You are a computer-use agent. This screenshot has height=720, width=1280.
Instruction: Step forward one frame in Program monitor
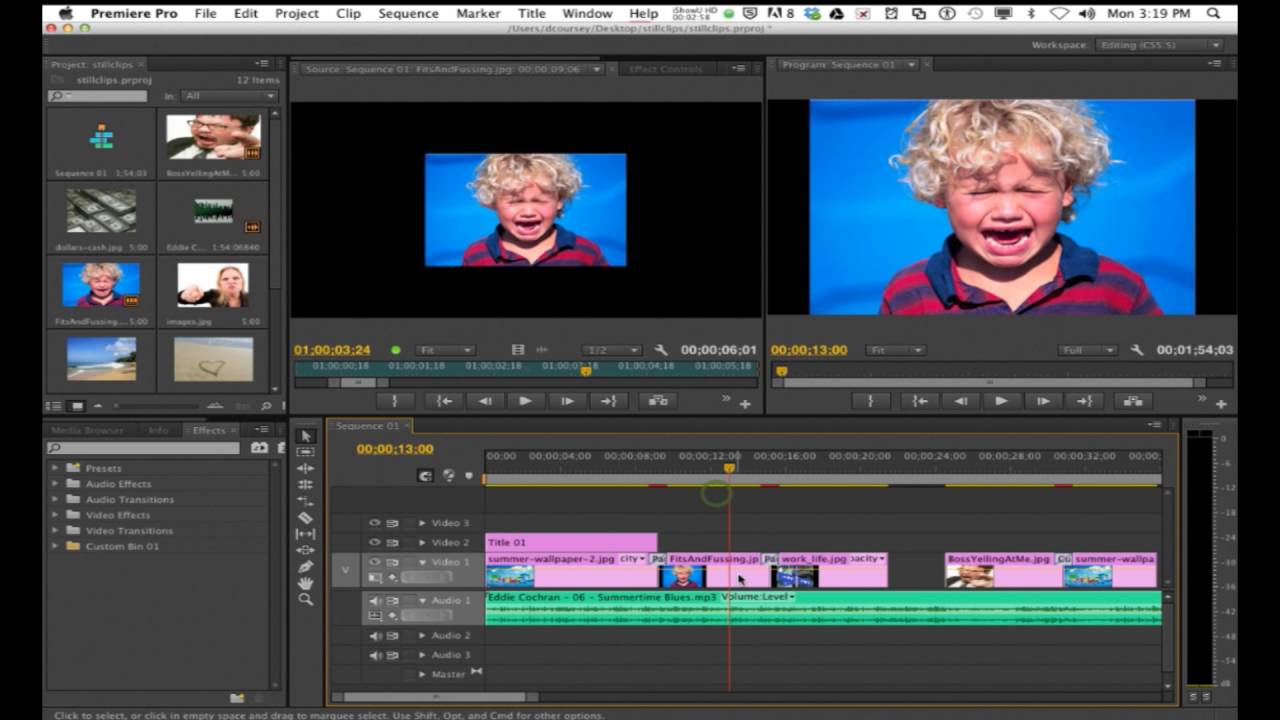1043,401
